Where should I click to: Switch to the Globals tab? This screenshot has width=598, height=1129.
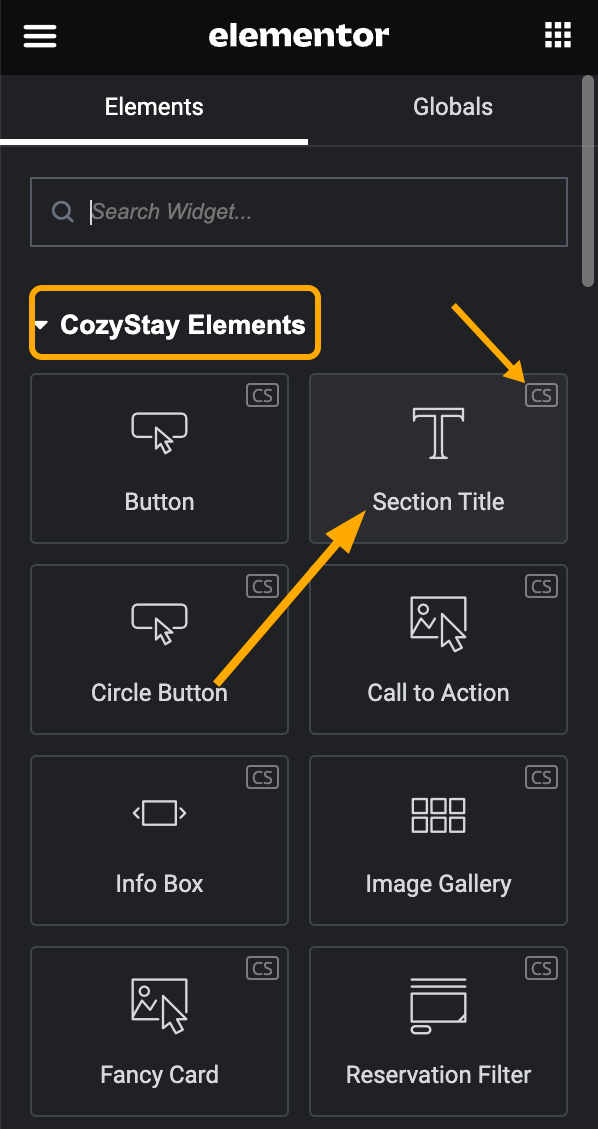[452, 106]
